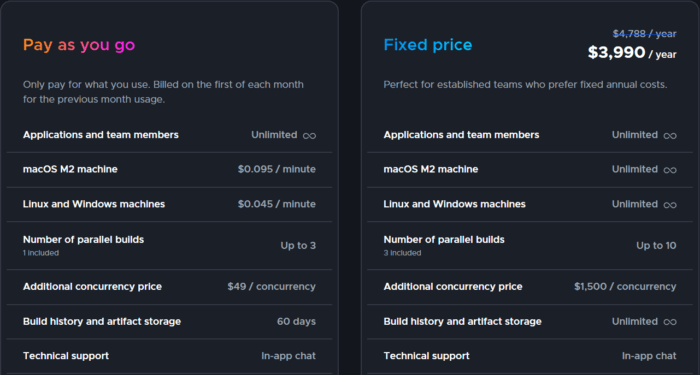Click In-app chat under Fixed price

[x=649, y=356]
